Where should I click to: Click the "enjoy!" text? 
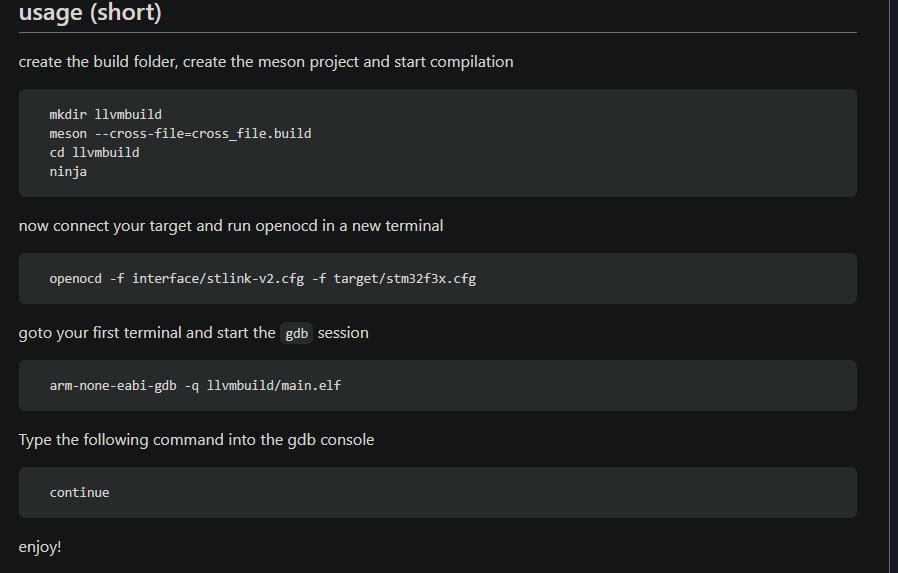tap(40, 547)
